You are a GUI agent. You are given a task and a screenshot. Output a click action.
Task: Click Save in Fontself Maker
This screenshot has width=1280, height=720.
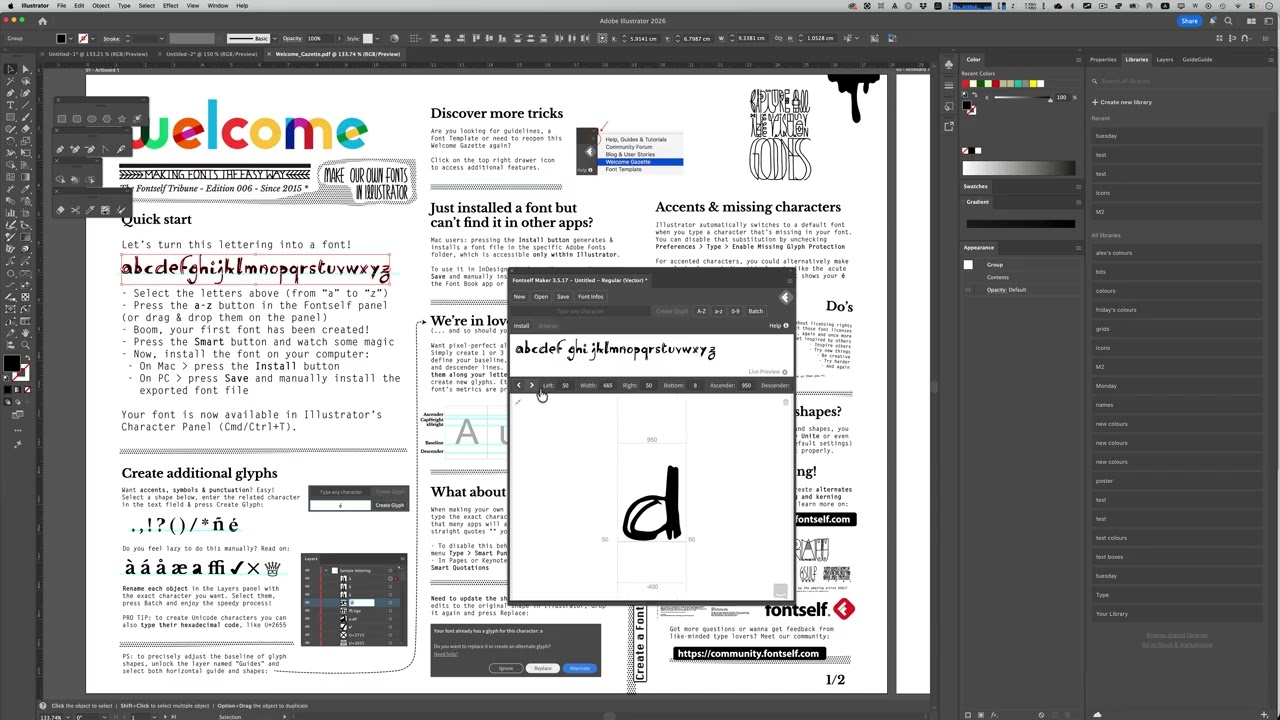click(x=563, y=297)
